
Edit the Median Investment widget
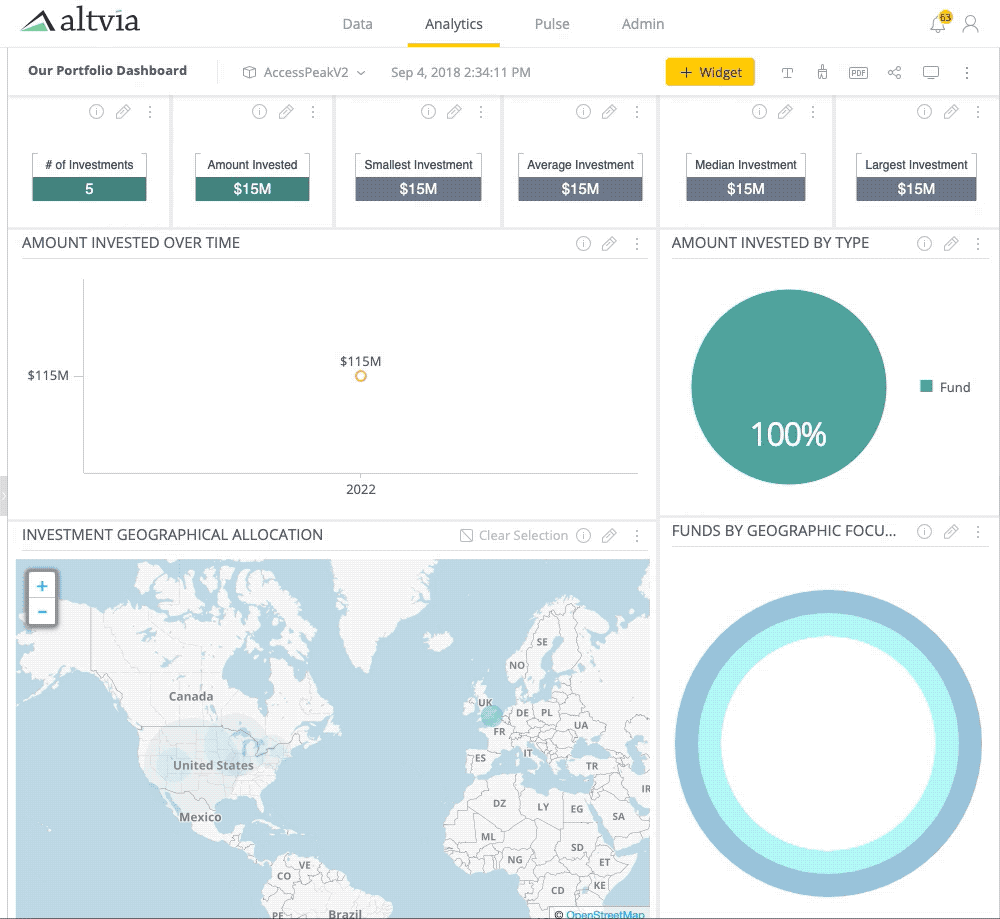click(786, 112)
